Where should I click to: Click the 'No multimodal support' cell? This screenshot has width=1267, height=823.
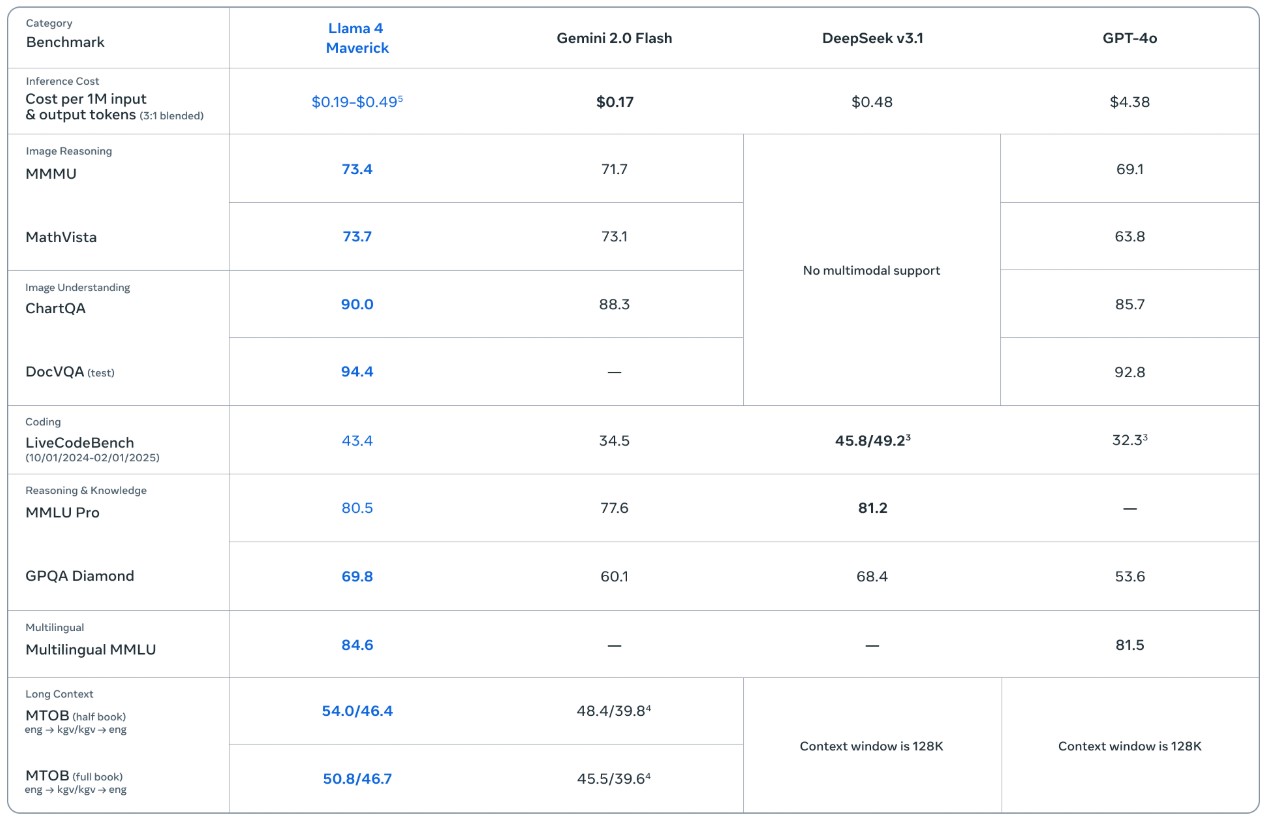(870, 270)
